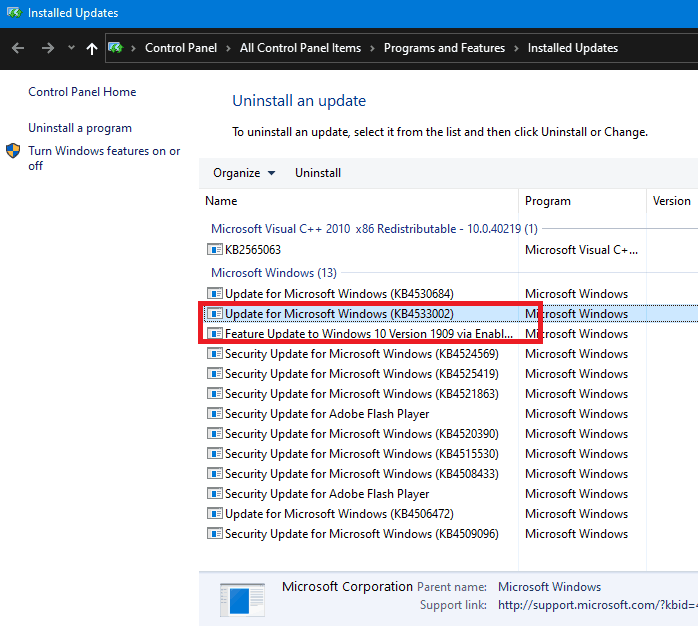
Task: Collapse the Microsoft Windows (13) group header
Action: click(x=273, y=272)
